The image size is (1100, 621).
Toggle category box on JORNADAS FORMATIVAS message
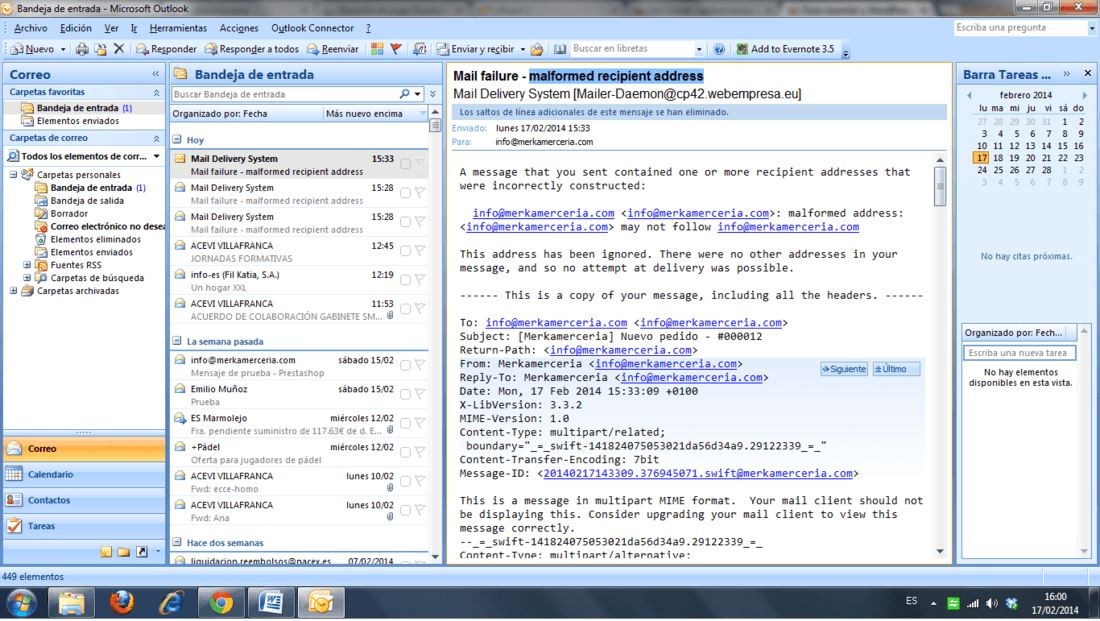(x=405, y=251)
